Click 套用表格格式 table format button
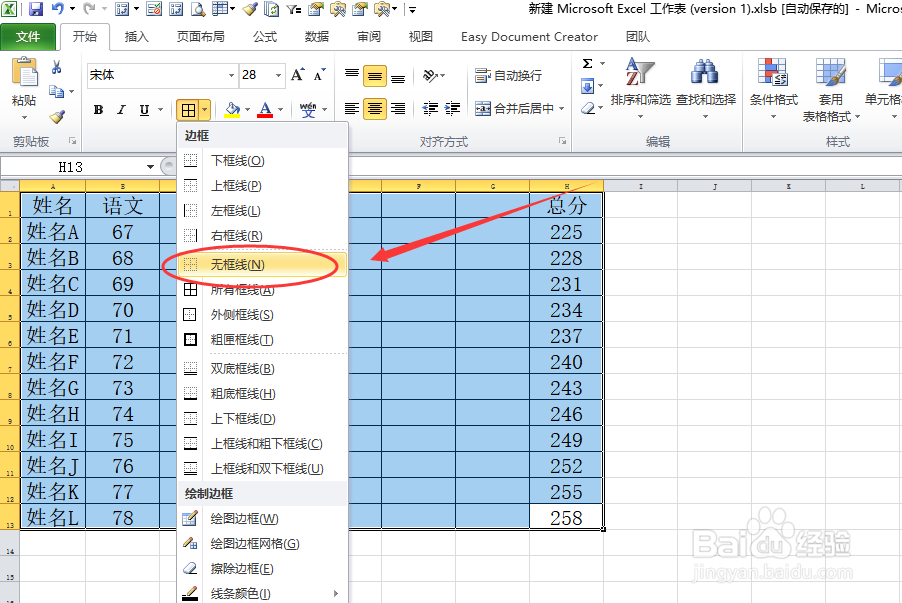This screenshot has width=902, height=603. click(831, 90)
